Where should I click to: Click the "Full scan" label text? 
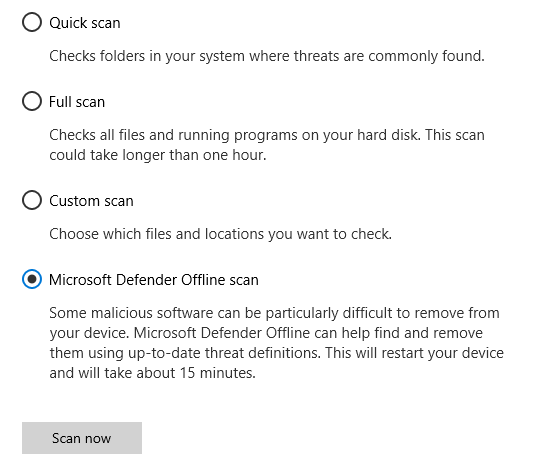[77, 102]
